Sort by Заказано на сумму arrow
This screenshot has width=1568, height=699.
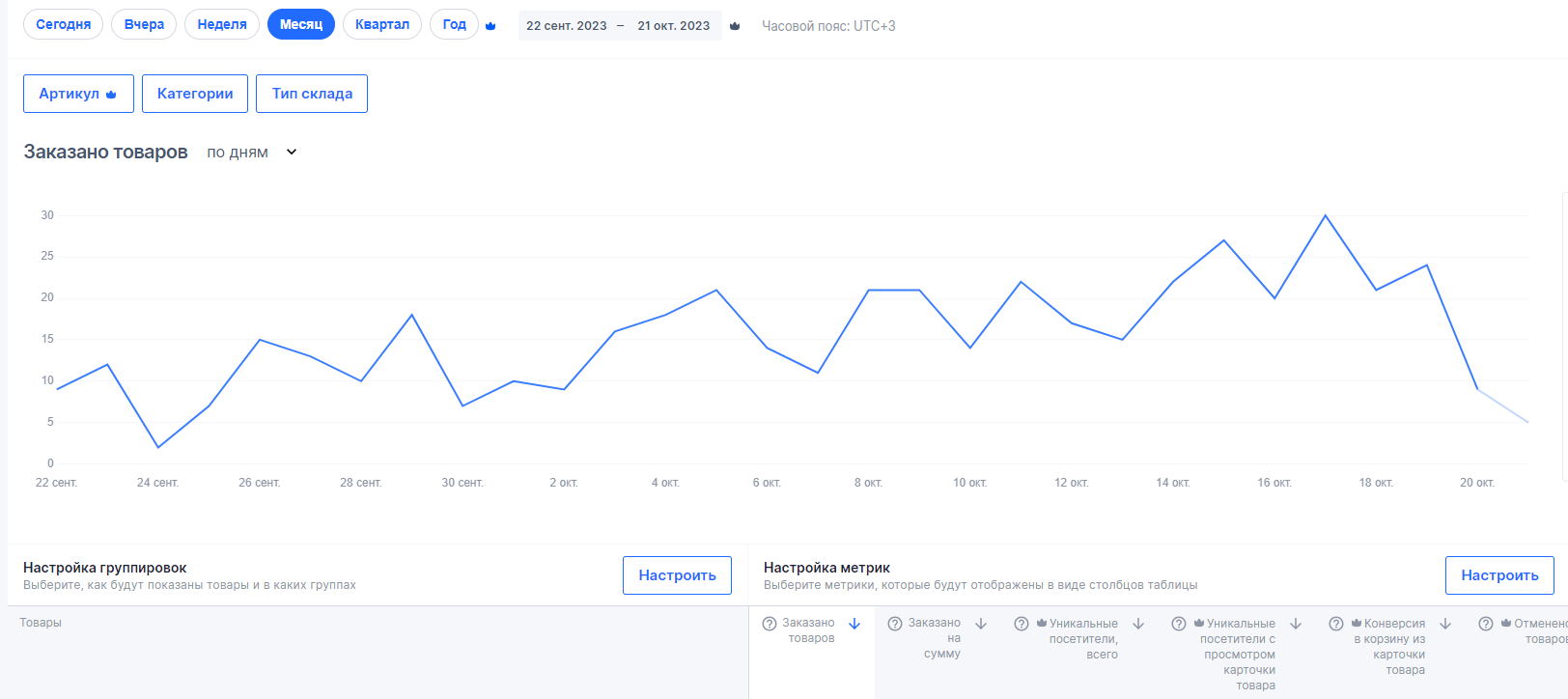pos(981,624)
